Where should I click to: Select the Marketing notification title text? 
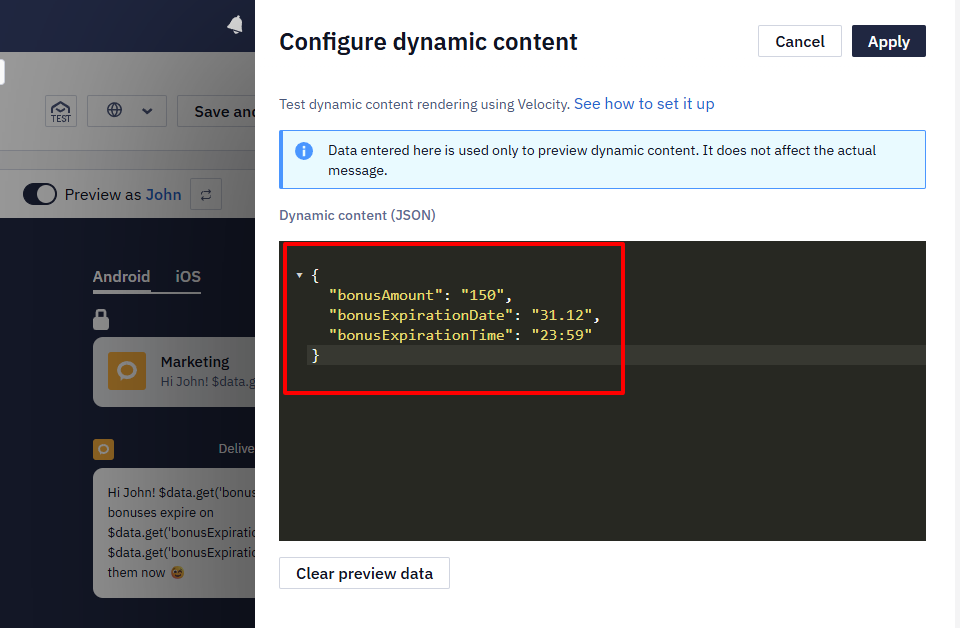195,362
